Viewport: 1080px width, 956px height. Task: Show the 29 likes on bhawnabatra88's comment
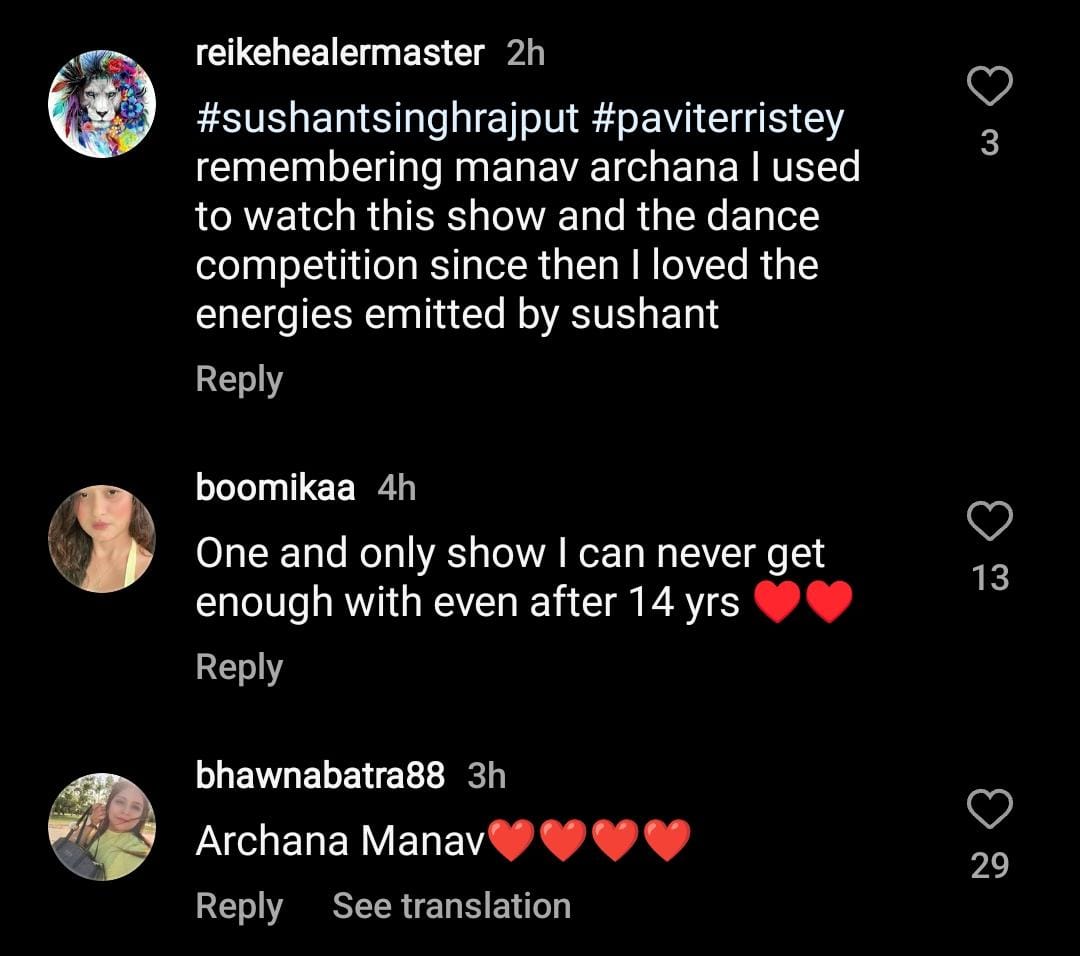click(x=990, y=865)
